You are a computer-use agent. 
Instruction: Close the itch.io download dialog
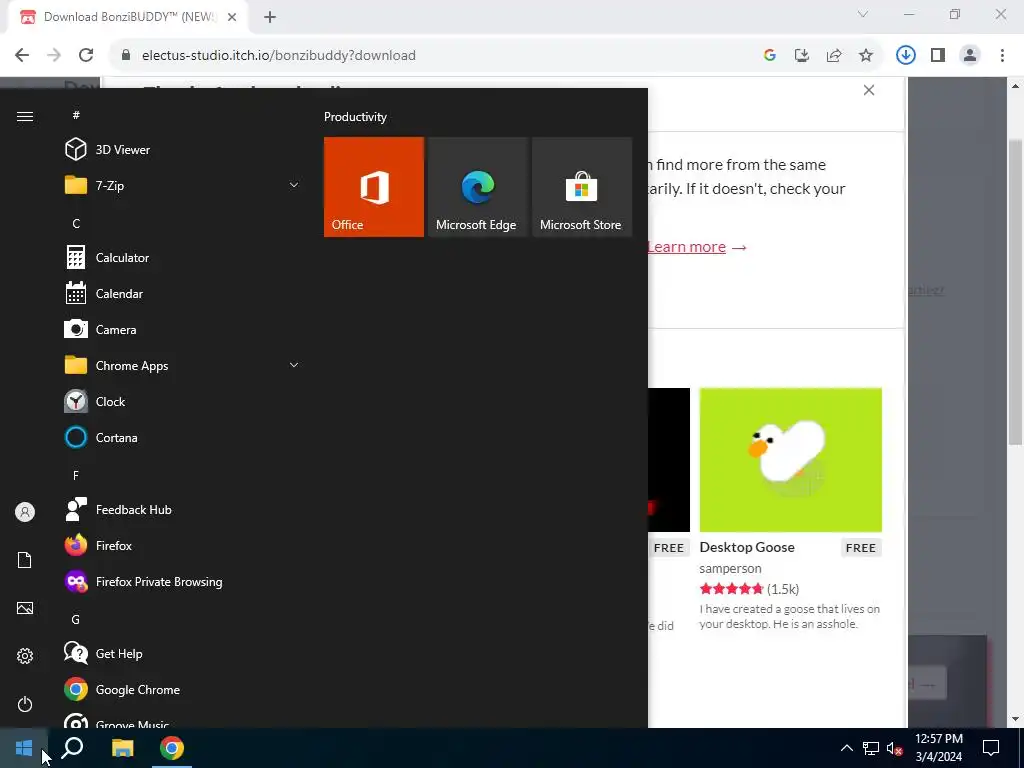(869, 90)
